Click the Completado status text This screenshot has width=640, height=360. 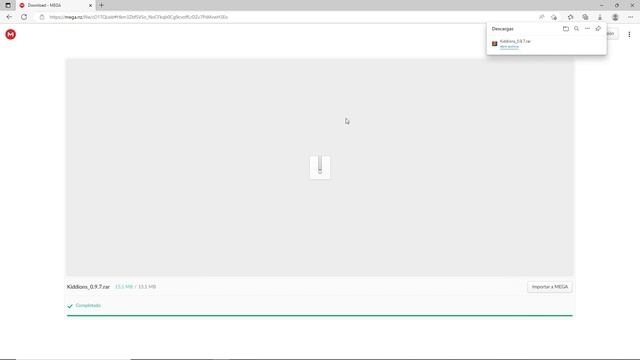click(x=88, y=305)
